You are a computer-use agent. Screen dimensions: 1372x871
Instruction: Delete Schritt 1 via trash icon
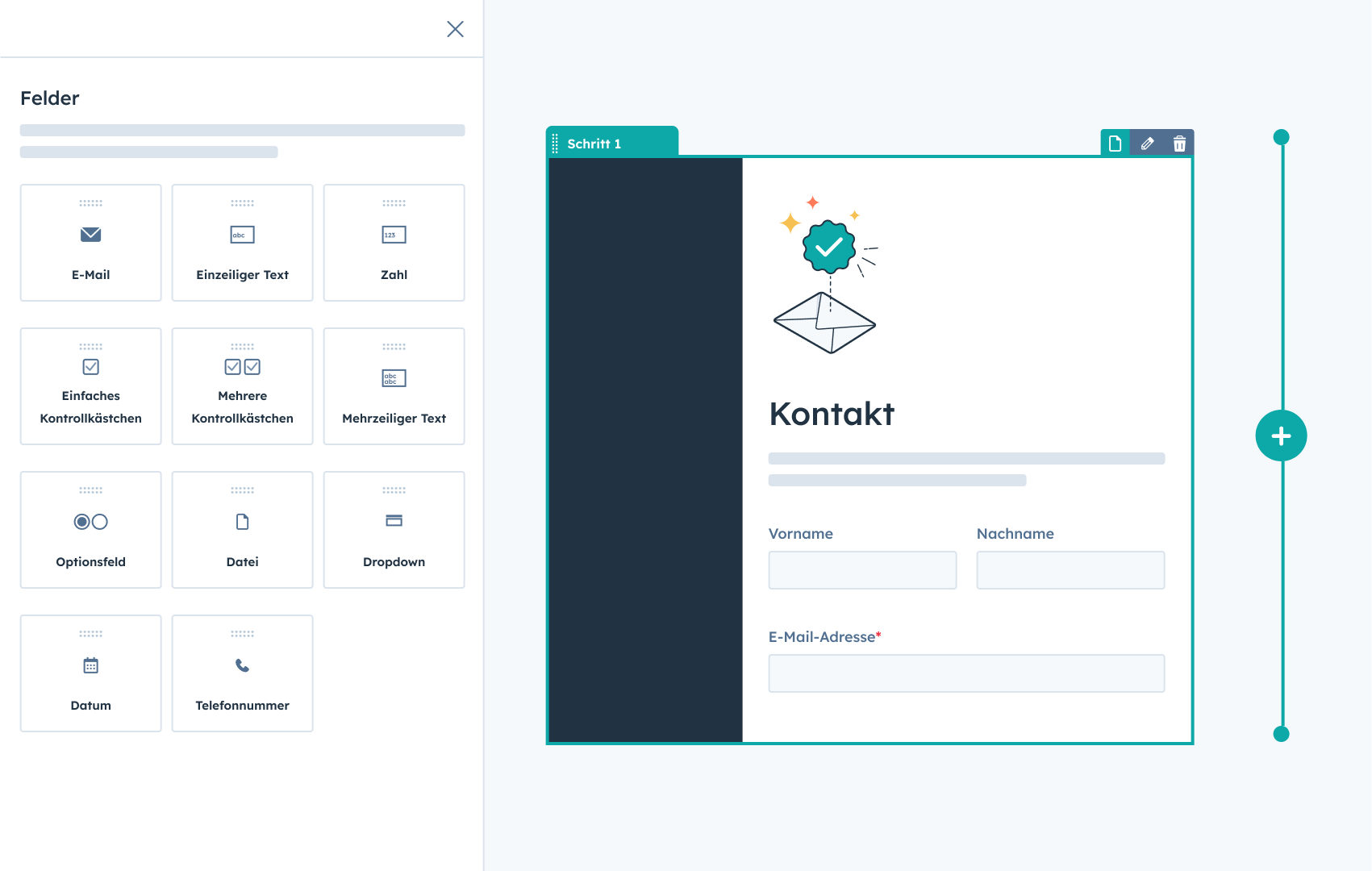(x=1179, y=143)
